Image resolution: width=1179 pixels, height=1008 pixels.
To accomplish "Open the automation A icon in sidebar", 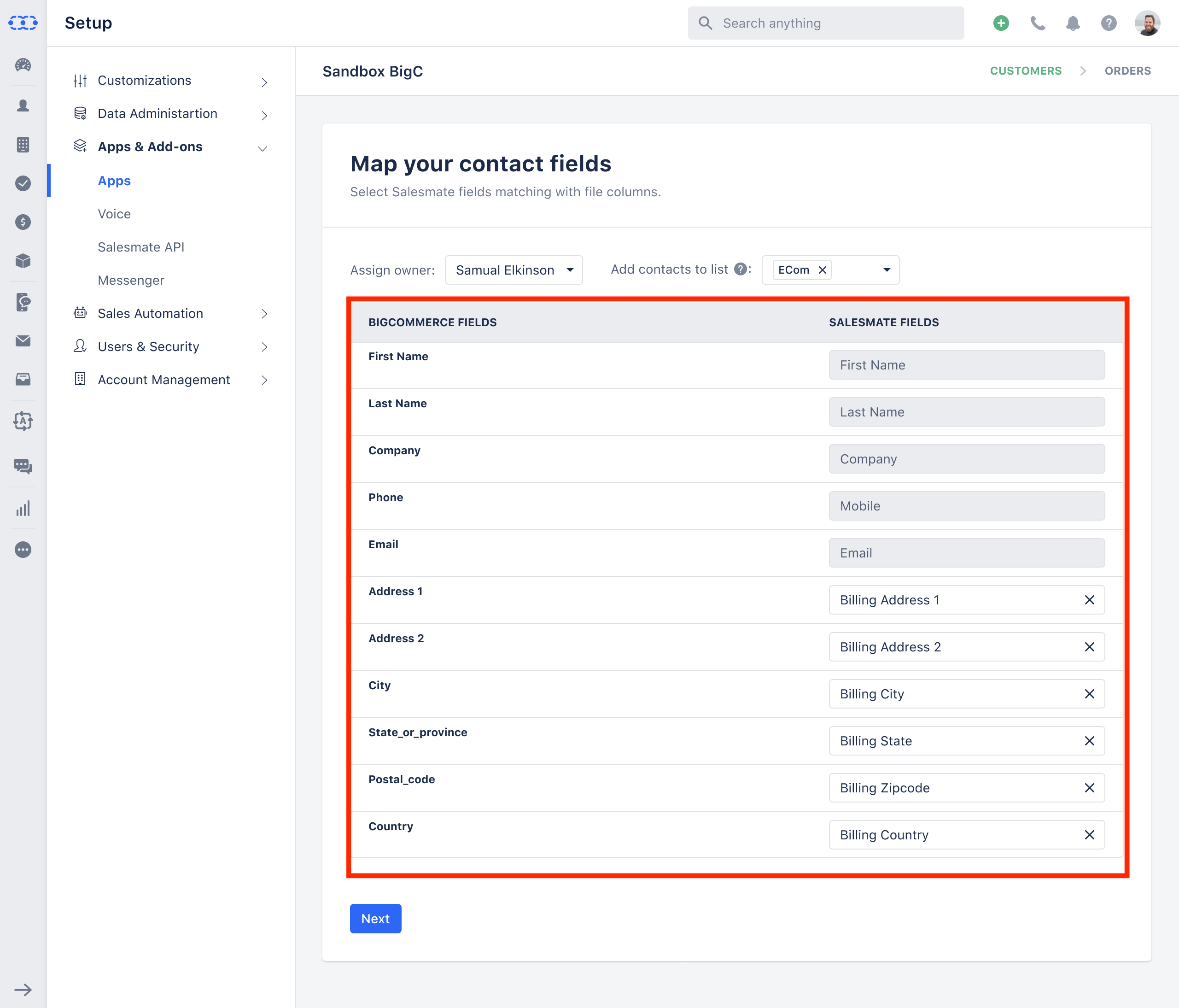I will click(x=23, y=421).
